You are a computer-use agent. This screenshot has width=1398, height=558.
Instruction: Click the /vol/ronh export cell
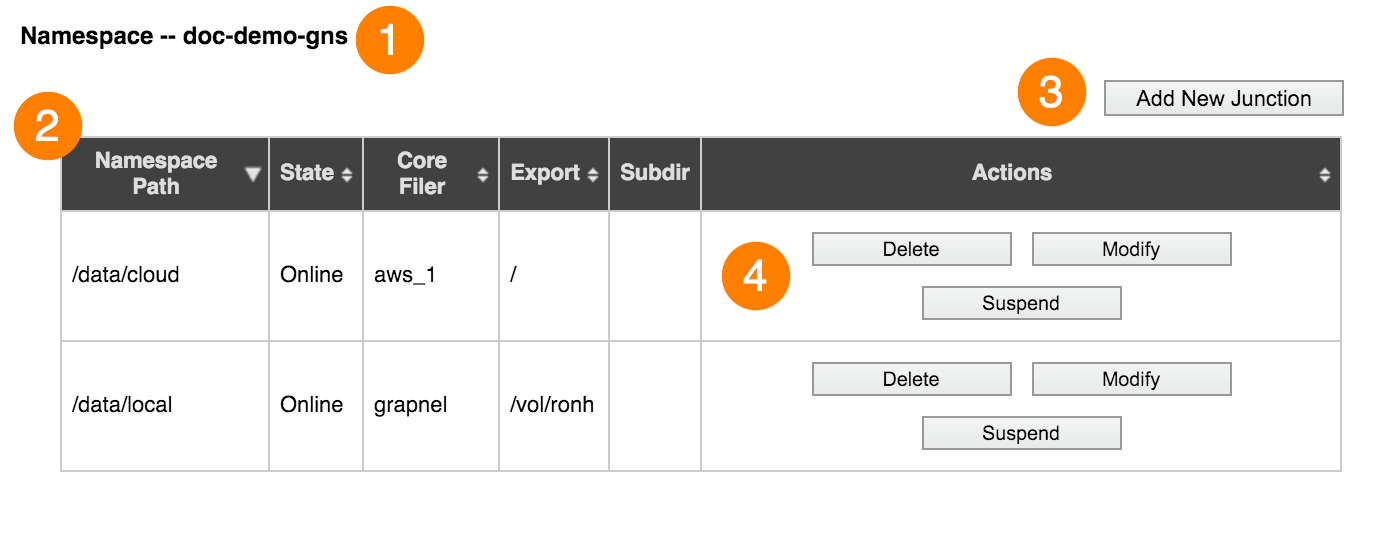point(554,405)
